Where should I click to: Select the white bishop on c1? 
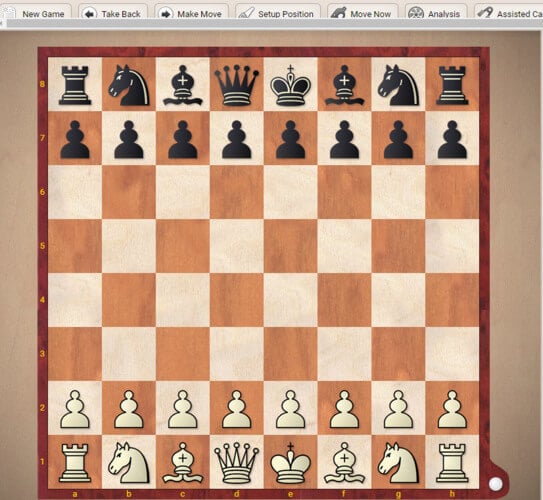pyautogui.click(x=183, y=463)
